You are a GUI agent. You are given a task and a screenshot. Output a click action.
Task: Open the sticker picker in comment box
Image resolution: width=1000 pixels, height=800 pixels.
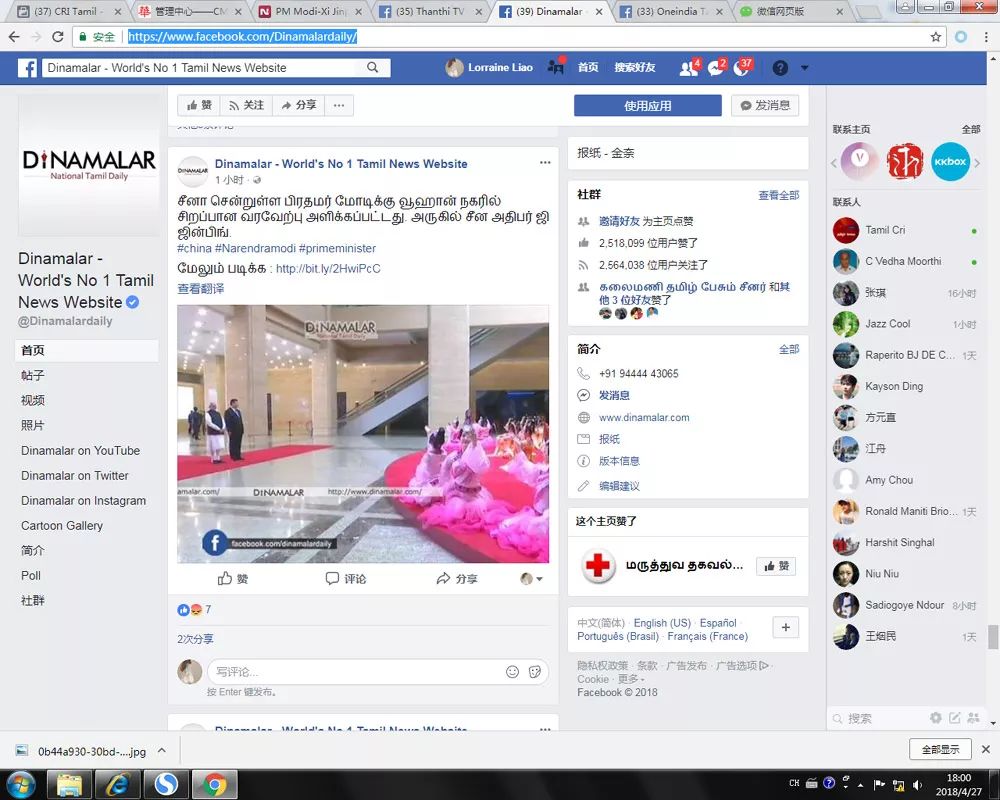(535, 672)
